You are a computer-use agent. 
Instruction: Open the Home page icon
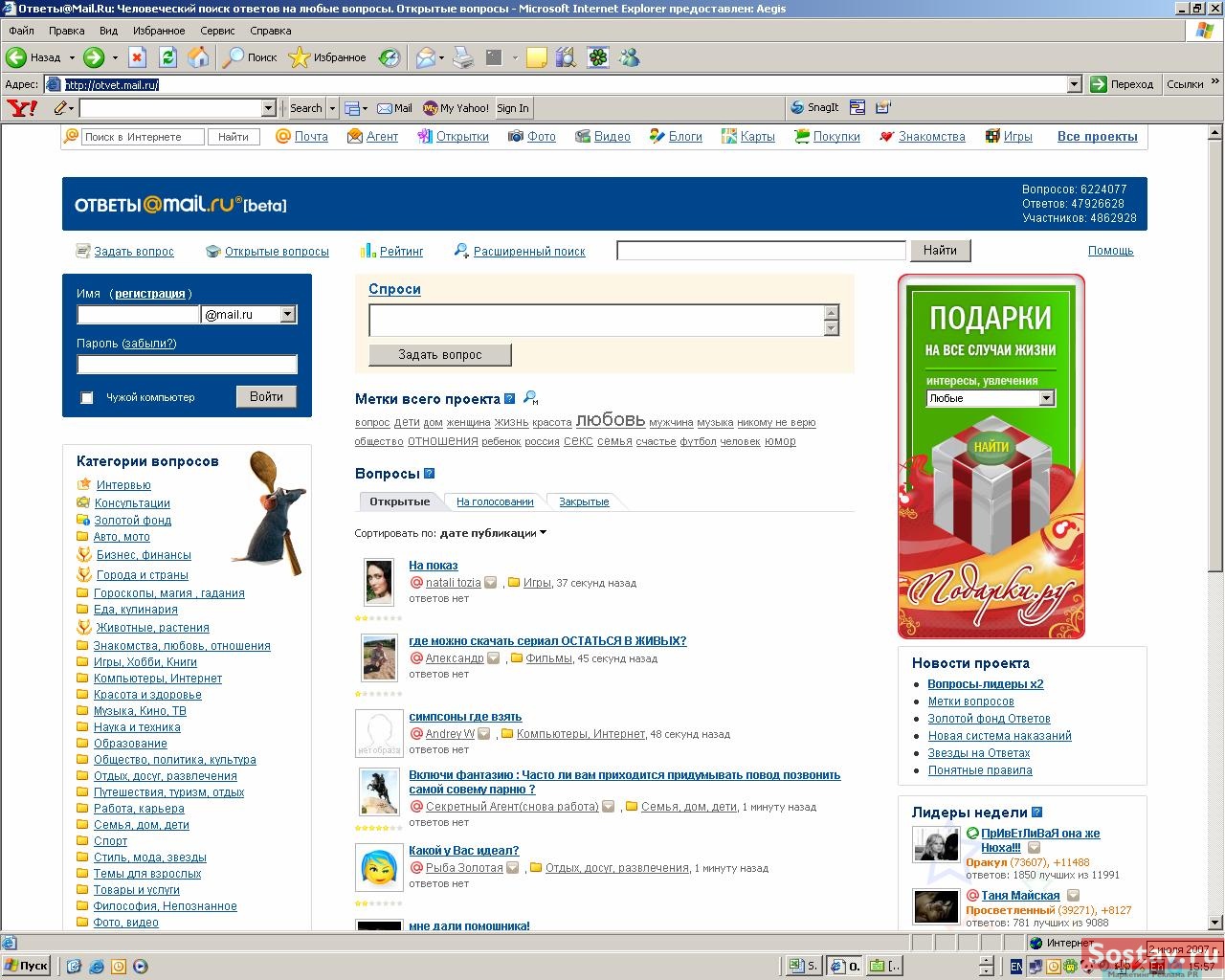tap(198, 57)
